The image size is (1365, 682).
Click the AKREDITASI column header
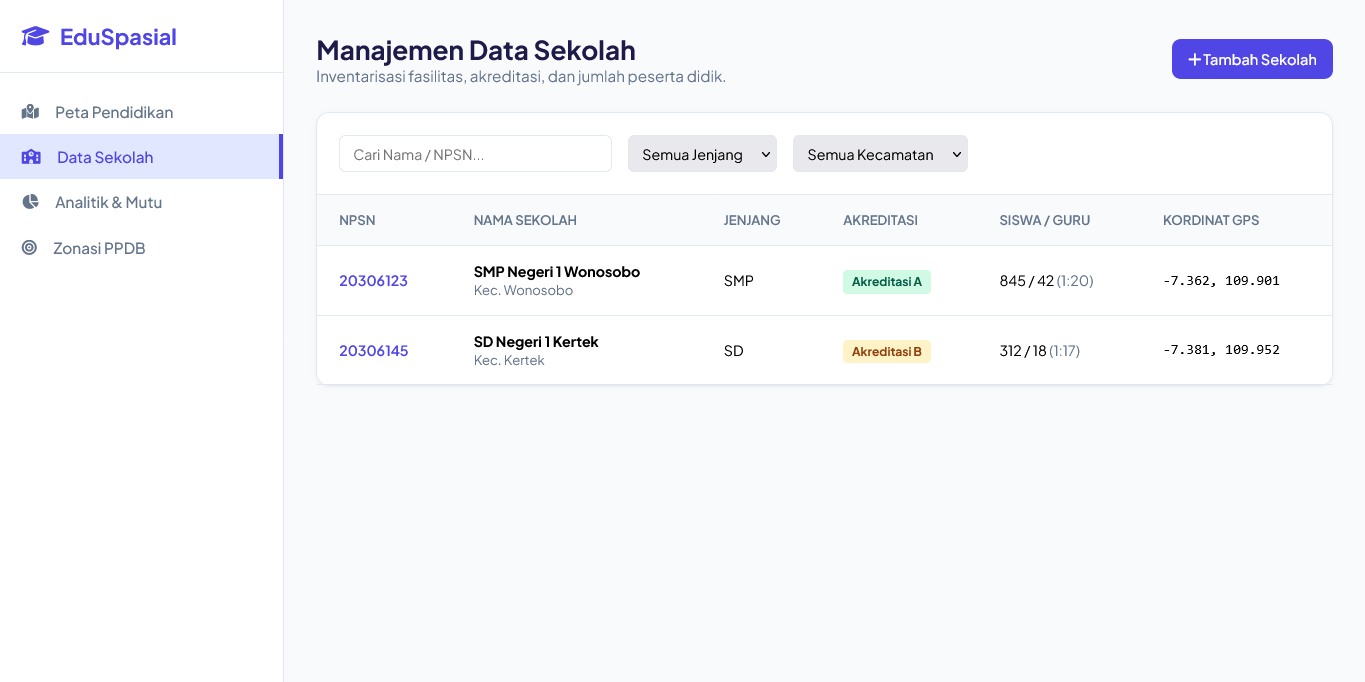[880, 220]
